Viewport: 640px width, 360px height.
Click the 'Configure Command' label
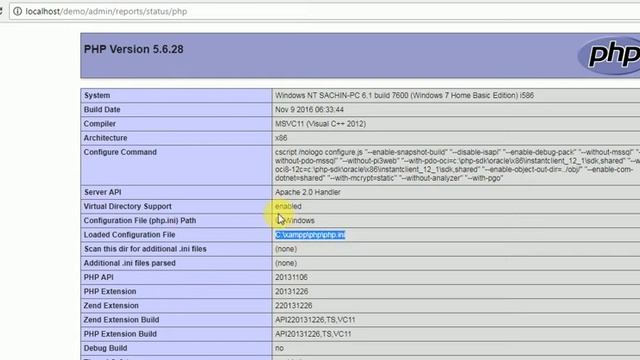click(120, 152)
